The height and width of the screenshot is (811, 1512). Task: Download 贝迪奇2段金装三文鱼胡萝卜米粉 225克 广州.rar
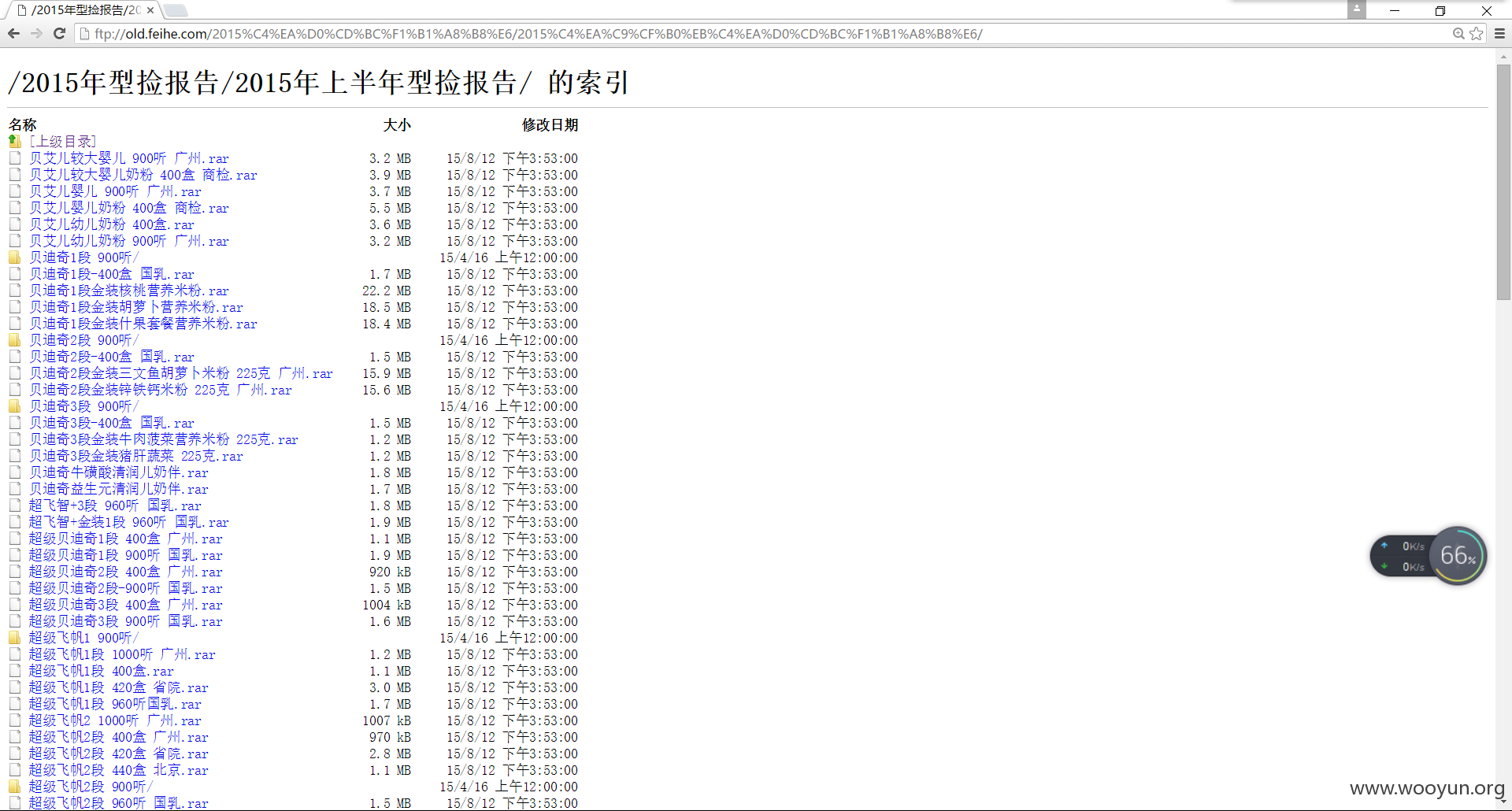tap(181, 373)
